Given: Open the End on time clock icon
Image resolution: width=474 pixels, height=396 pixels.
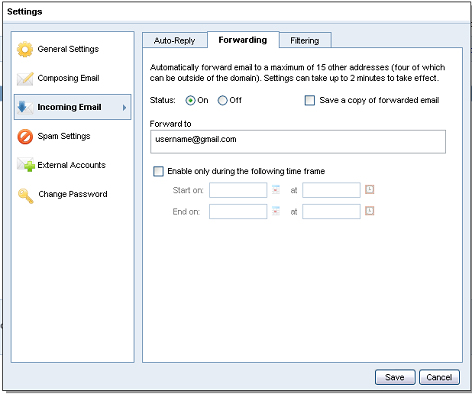Looking at the screenshot, I should tap(369, 211).
